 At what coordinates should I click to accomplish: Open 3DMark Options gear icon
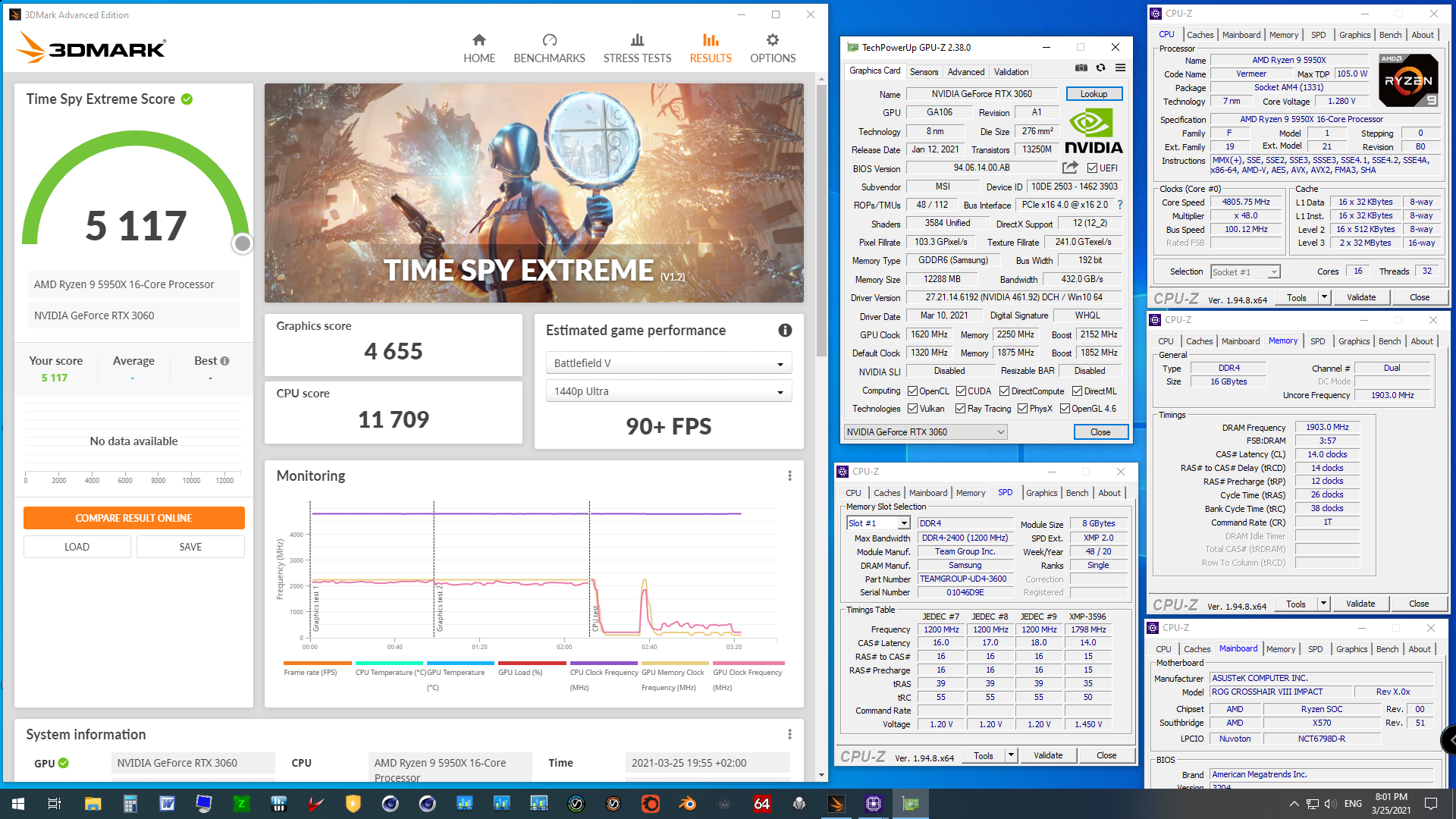772,40
